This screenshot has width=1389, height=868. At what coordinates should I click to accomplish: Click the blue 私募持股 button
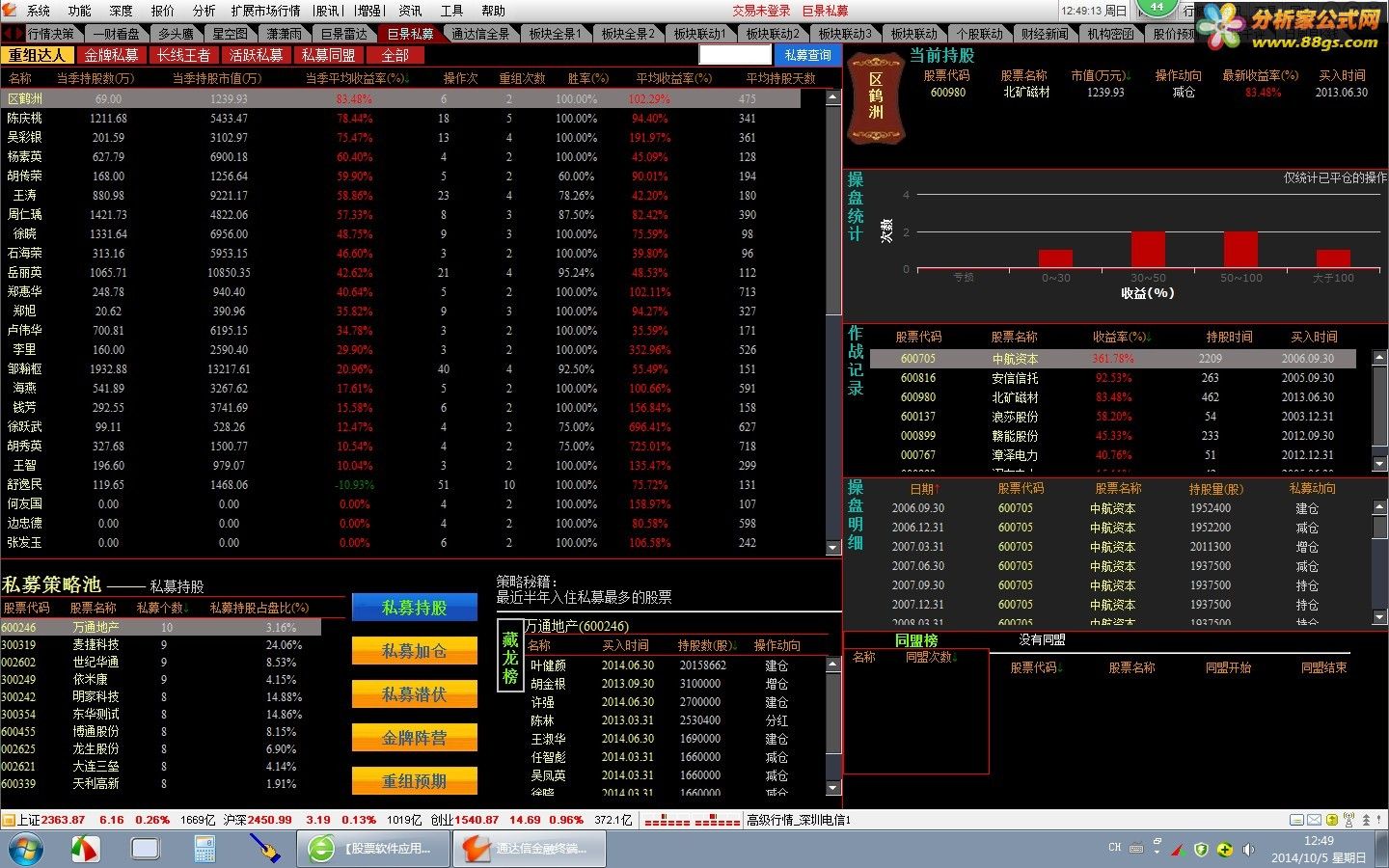[415, 608]
